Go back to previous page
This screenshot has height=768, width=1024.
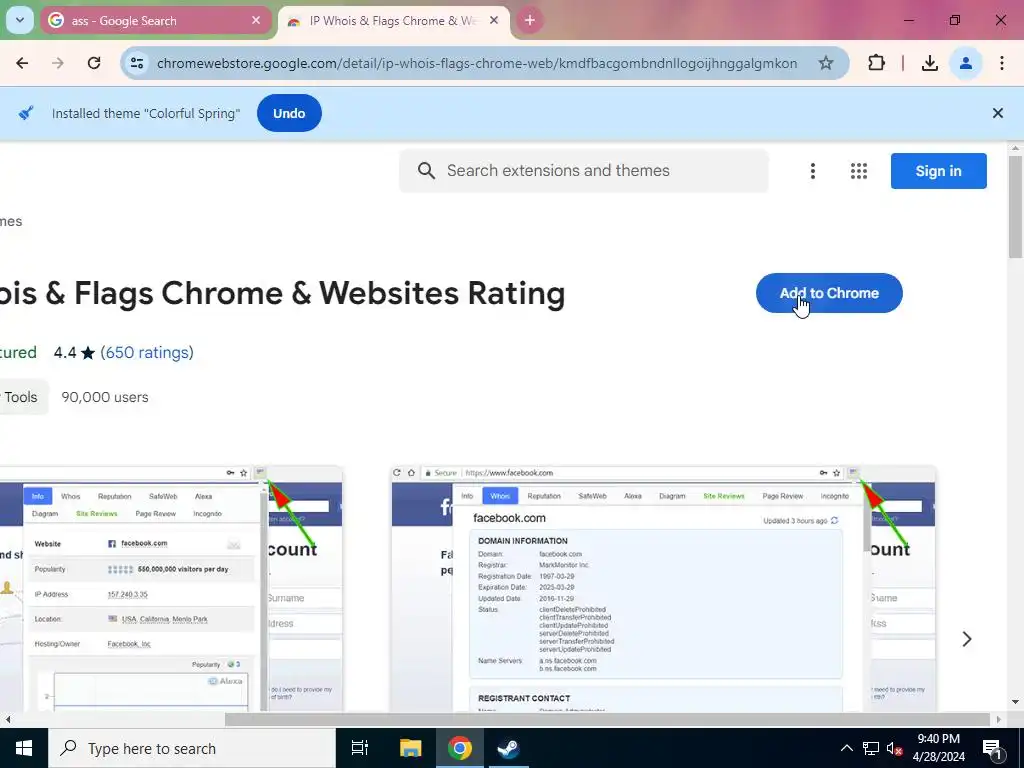click(x=22, y=63)
